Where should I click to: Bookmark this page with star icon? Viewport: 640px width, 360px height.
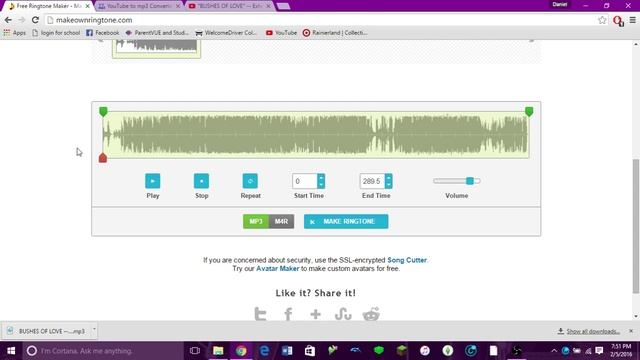point(602,20)
